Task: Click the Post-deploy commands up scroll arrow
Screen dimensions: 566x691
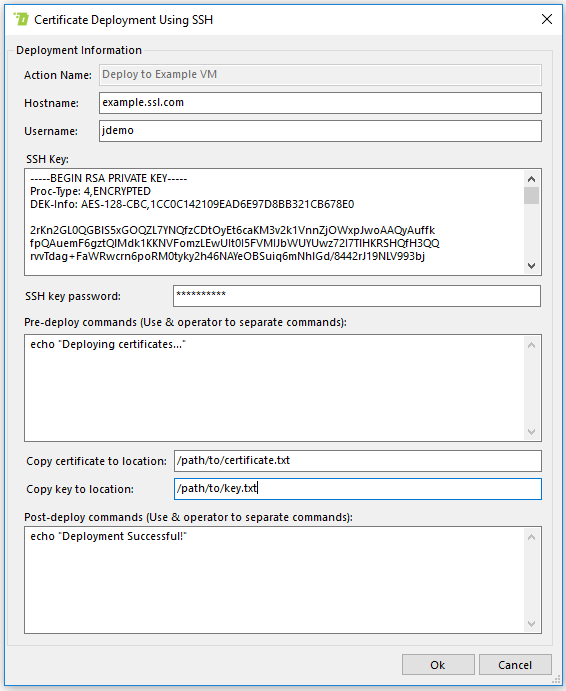Action: (x=532, y=537)
